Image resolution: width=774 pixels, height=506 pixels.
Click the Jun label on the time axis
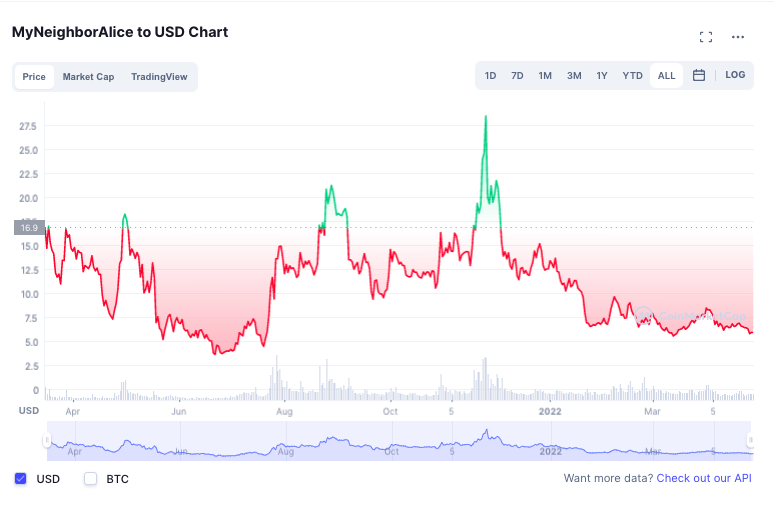[x=179, y=411]
